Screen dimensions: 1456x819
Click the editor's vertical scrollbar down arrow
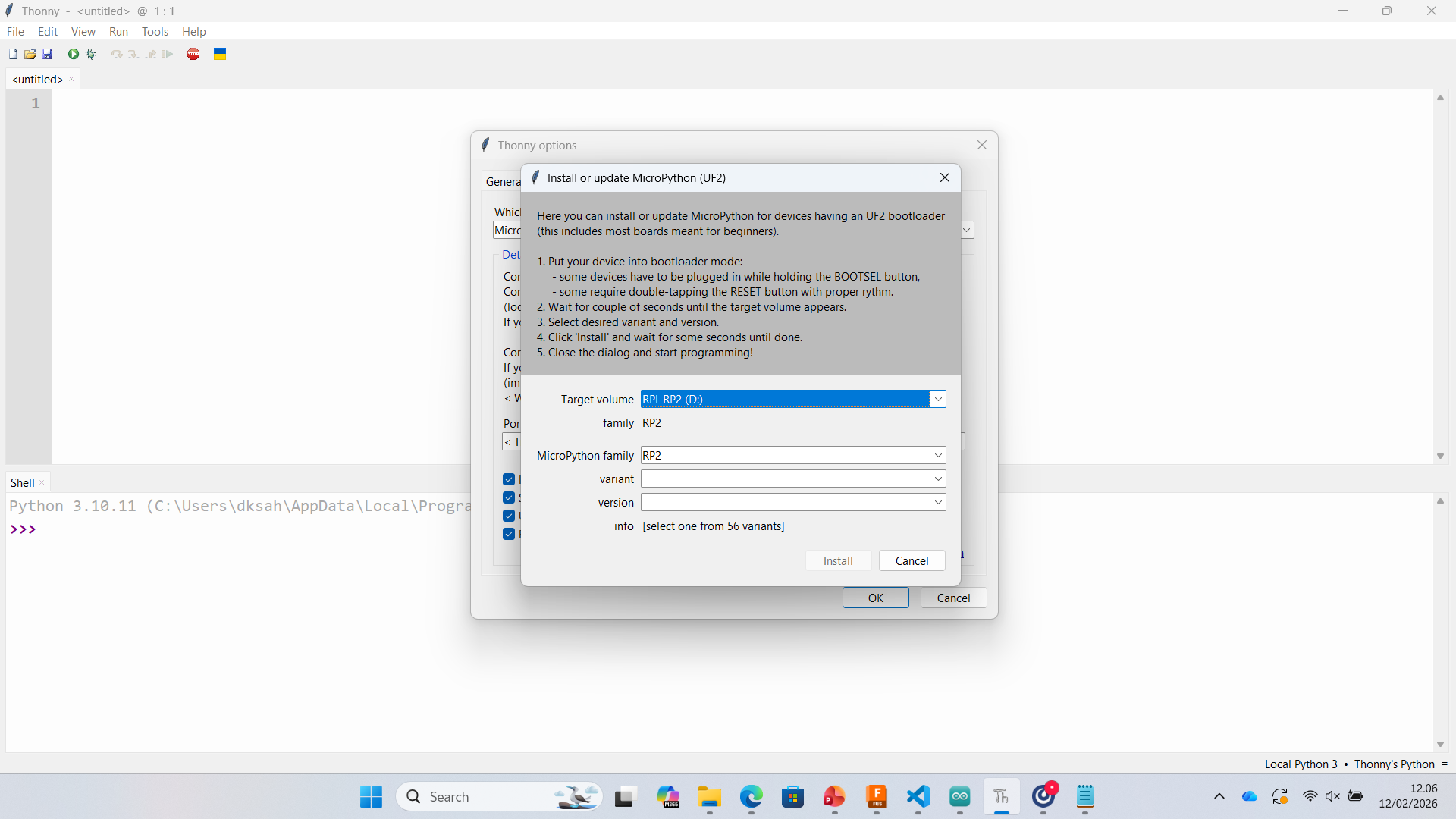click(1440, 456)
